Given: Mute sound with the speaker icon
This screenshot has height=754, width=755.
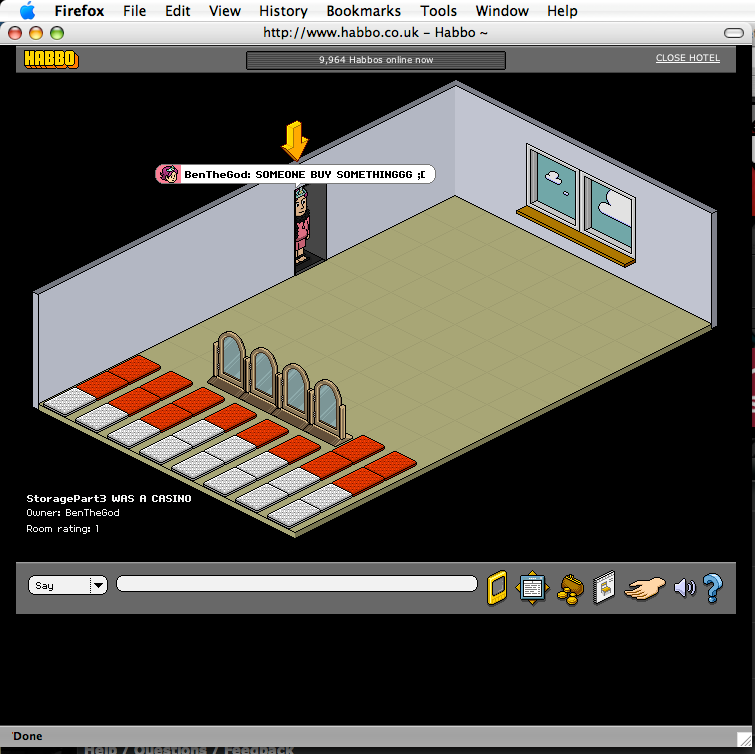Looking at the screenshot, I should click(684, 587).
